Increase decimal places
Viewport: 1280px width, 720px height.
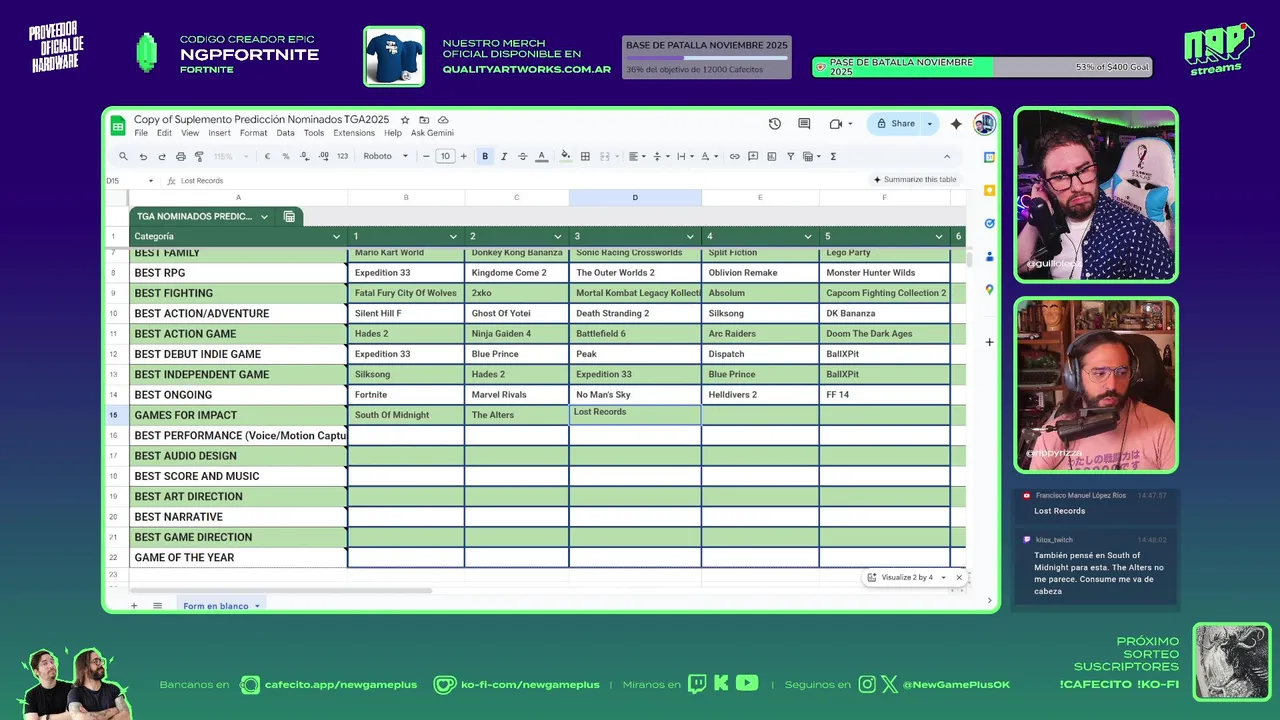323,156
